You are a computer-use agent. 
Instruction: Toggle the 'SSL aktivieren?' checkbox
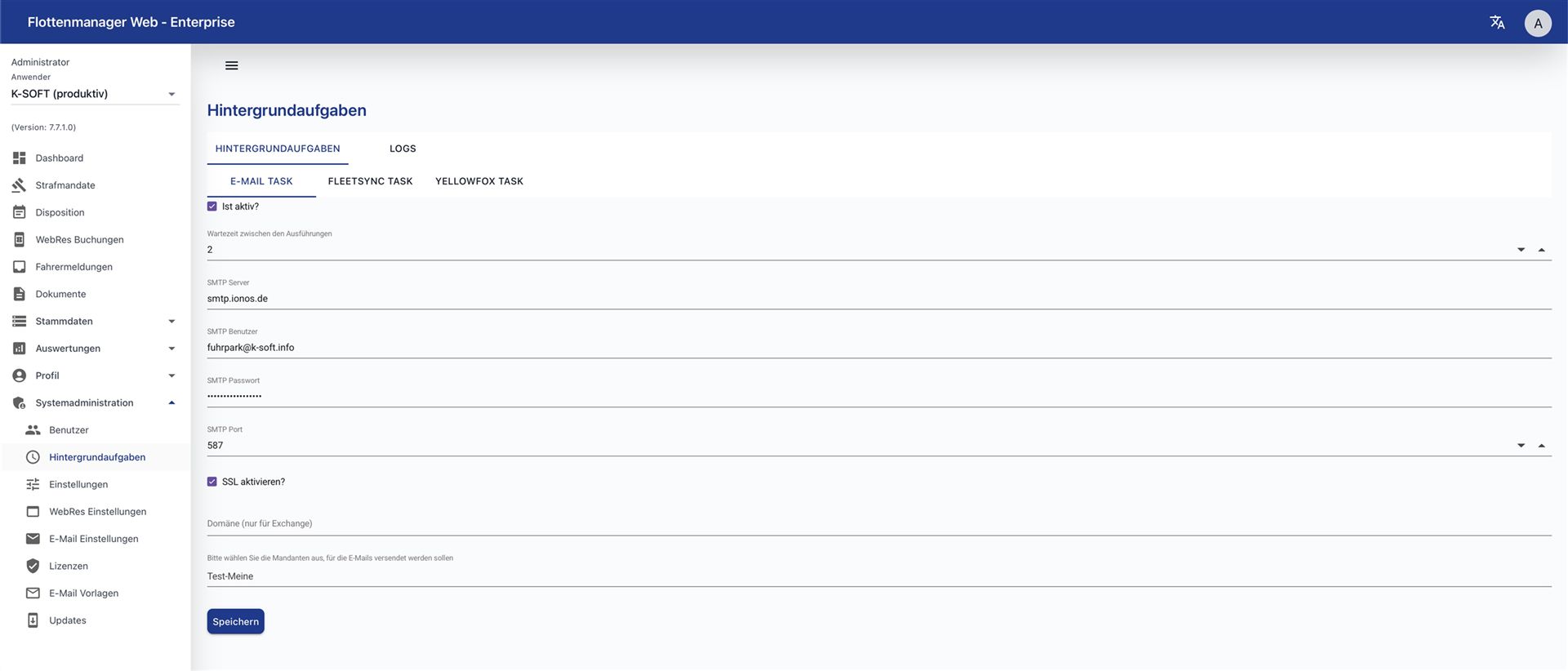click(212, 482)
